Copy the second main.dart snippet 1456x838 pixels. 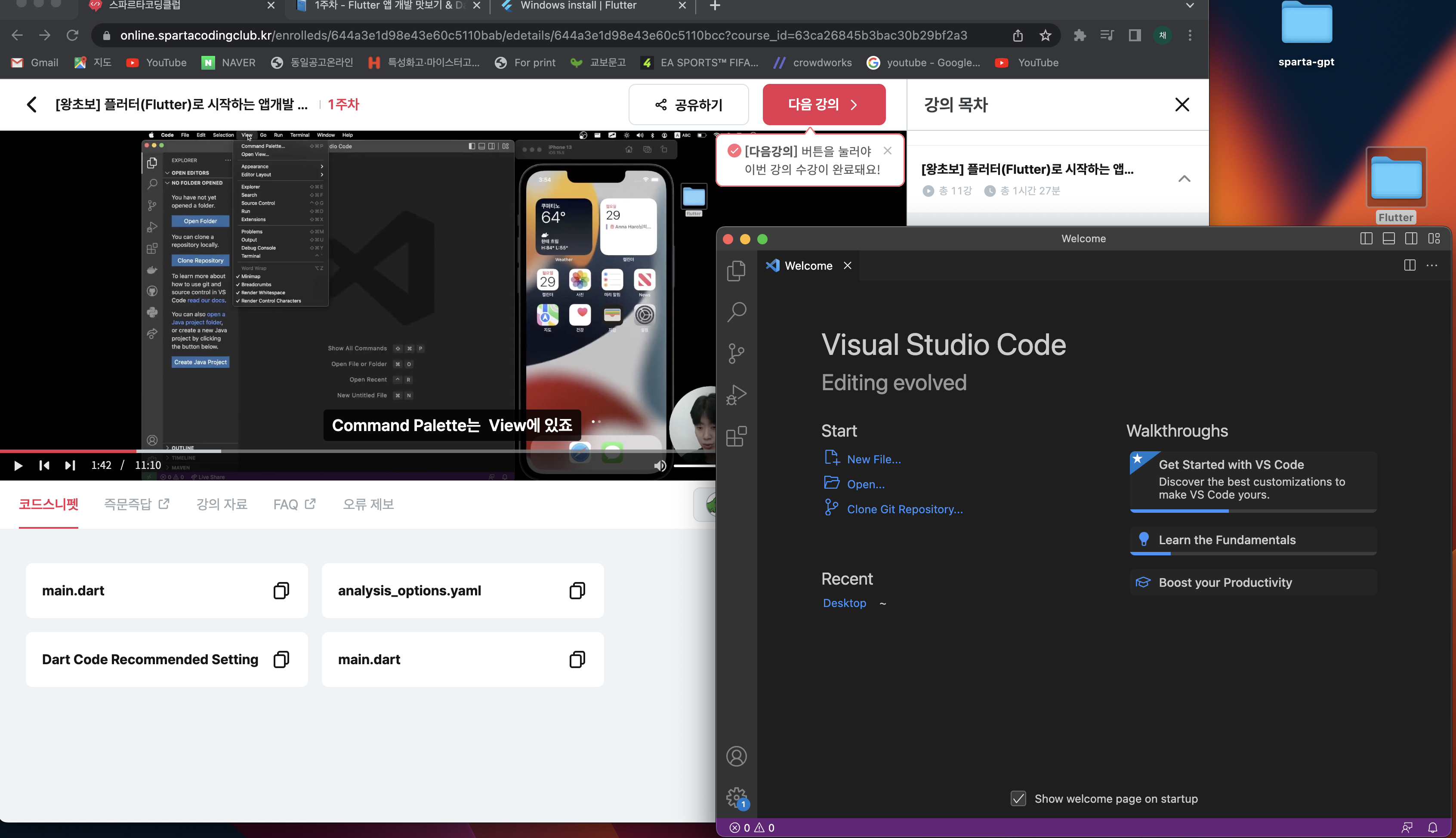pos(577,659)
